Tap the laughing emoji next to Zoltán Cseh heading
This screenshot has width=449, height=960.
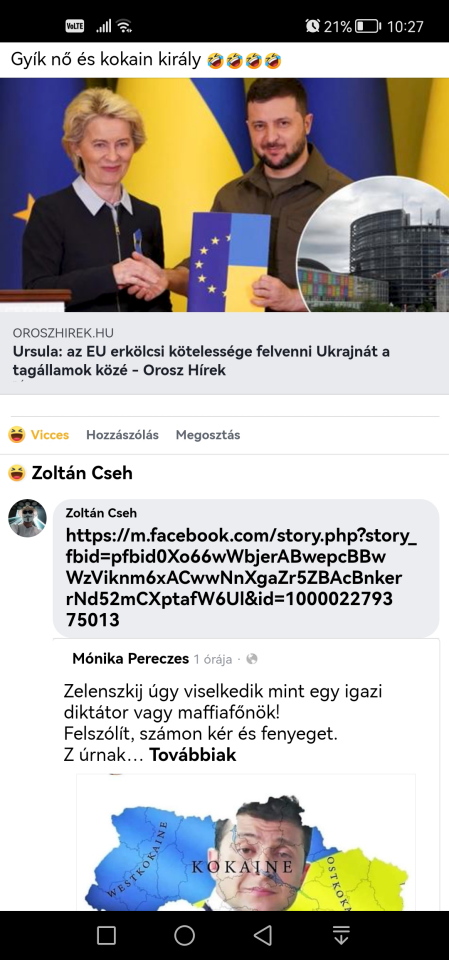[17, 473]
